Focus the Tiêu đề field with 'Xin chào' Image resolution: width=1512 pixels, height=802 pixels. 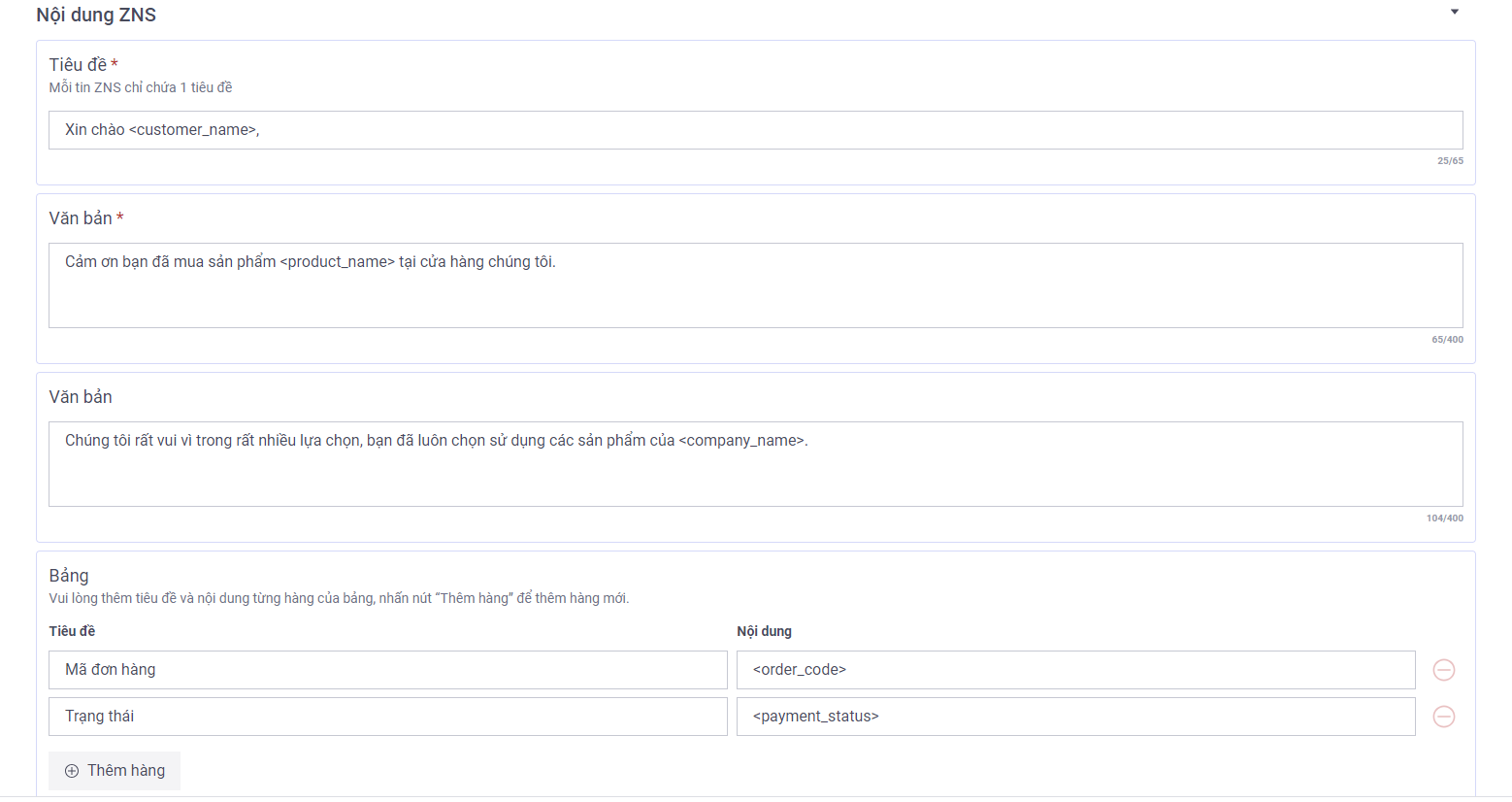tap(755, 130)
